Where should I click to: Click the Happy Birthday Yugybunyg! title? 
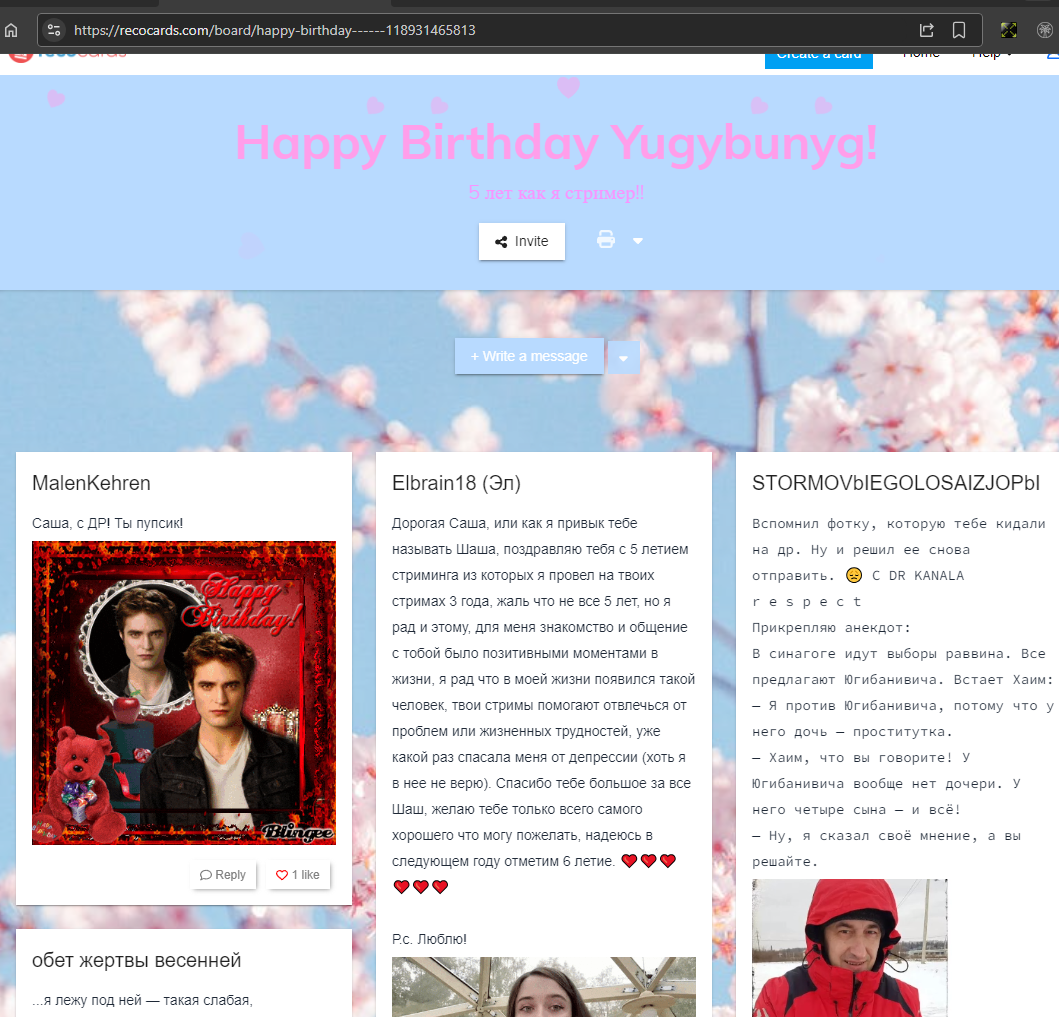557,144
